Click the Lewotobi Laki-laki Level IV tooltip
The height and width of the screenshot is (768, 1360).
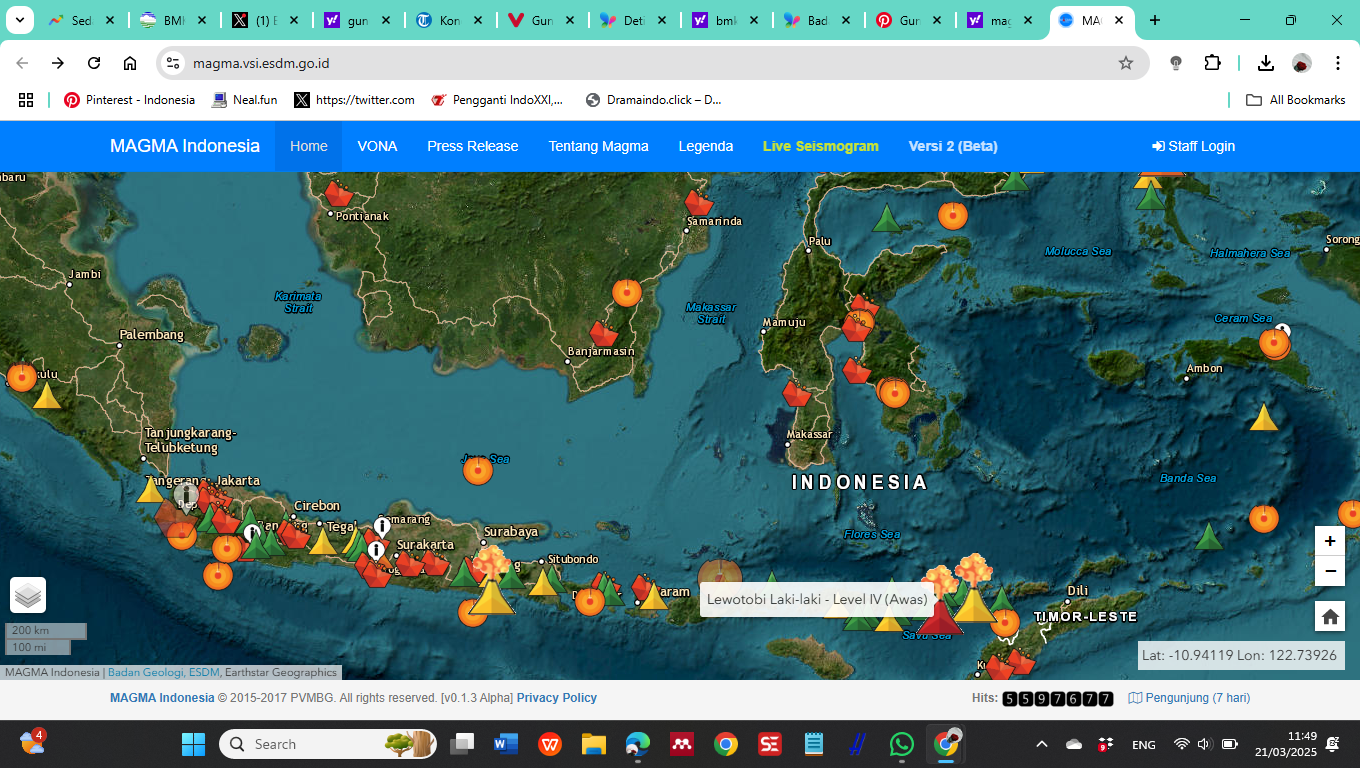click(817, 600)
